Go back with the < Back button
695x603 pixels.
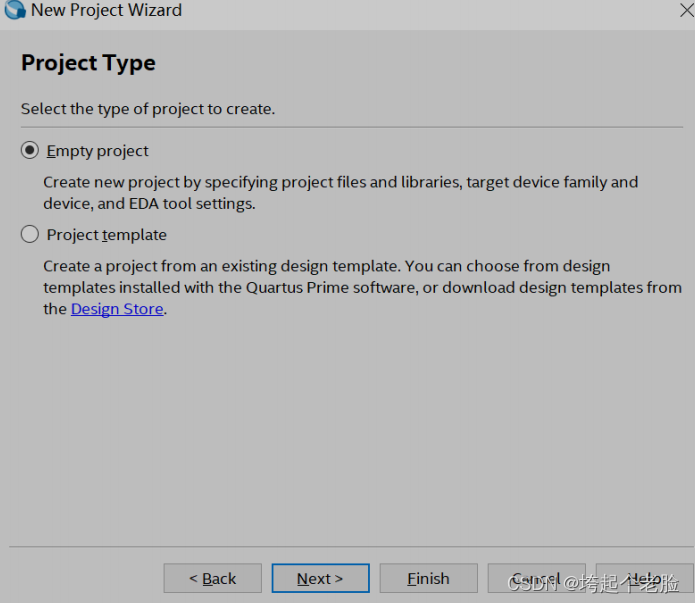click(x=213, y=578)
